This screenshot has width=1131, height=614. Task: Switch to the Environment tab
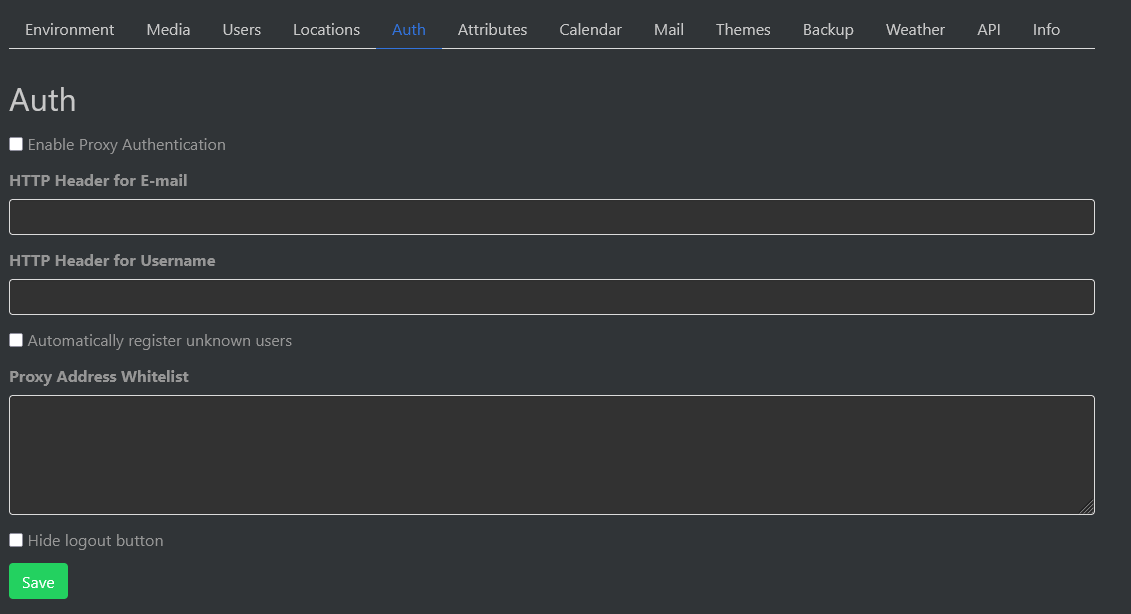coord(69,29)
